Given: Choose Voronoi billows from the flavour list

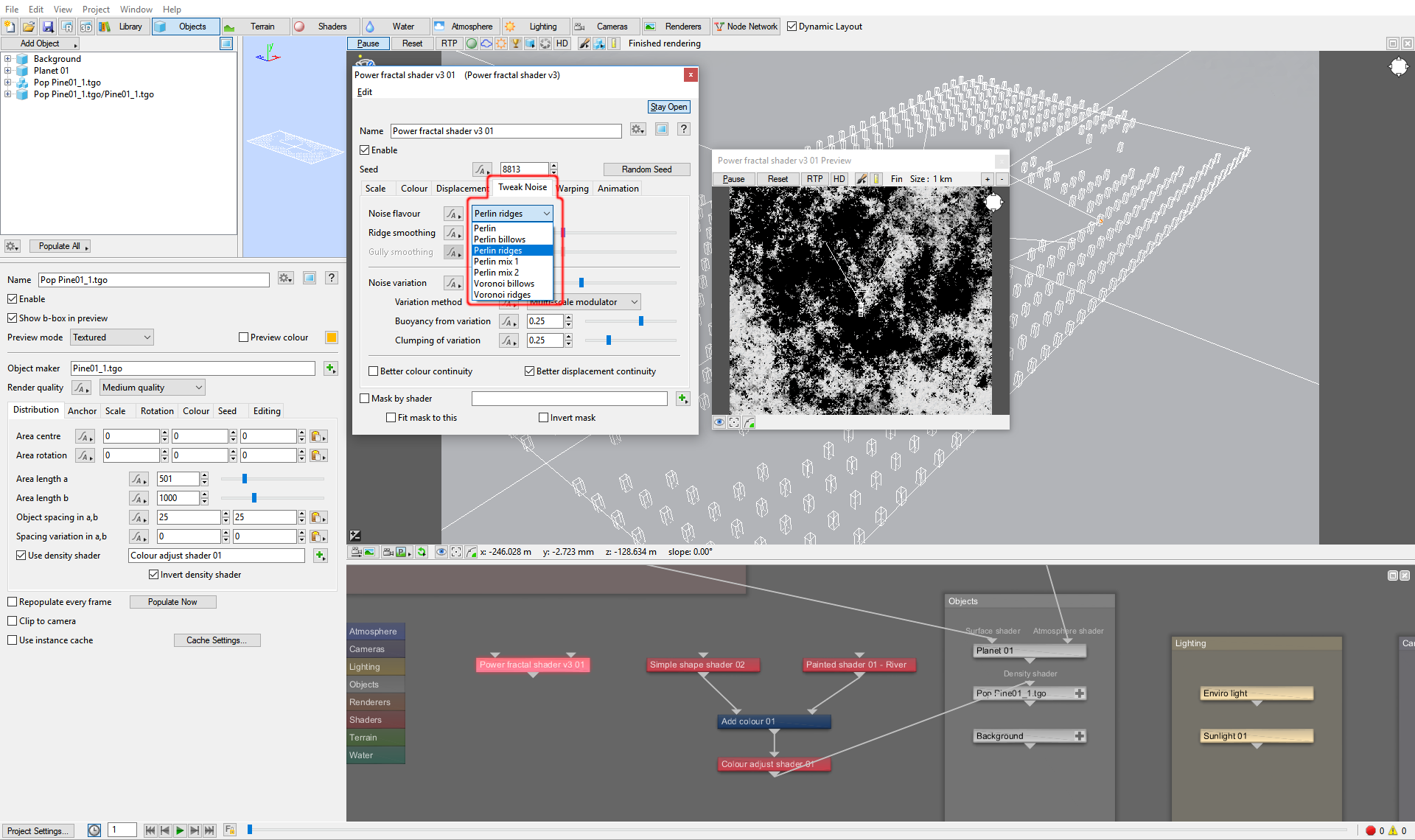Looking at the screenshot, I should (x=512, y=284).
